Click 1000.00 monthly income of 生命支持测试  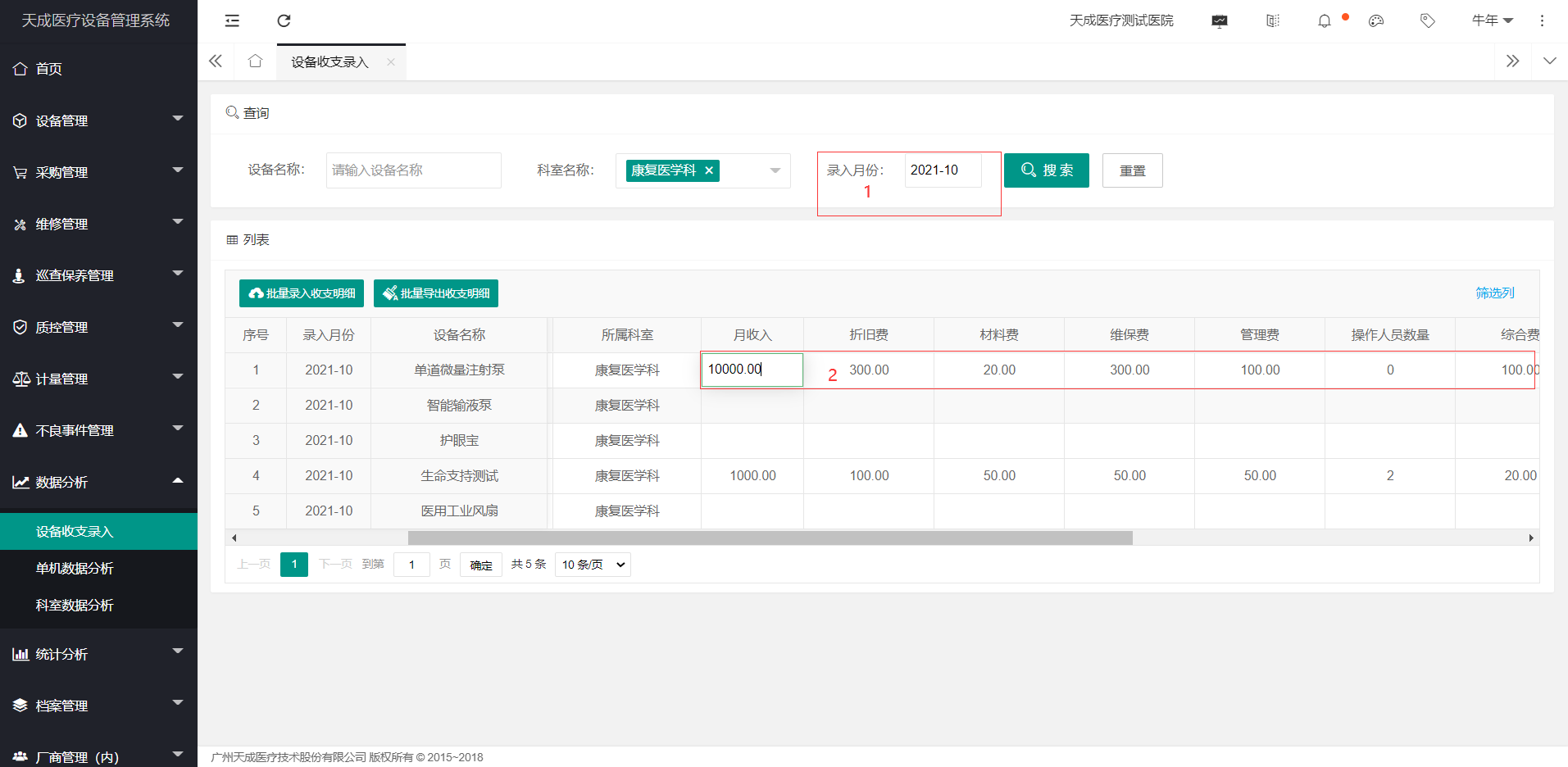pos(752,476)
